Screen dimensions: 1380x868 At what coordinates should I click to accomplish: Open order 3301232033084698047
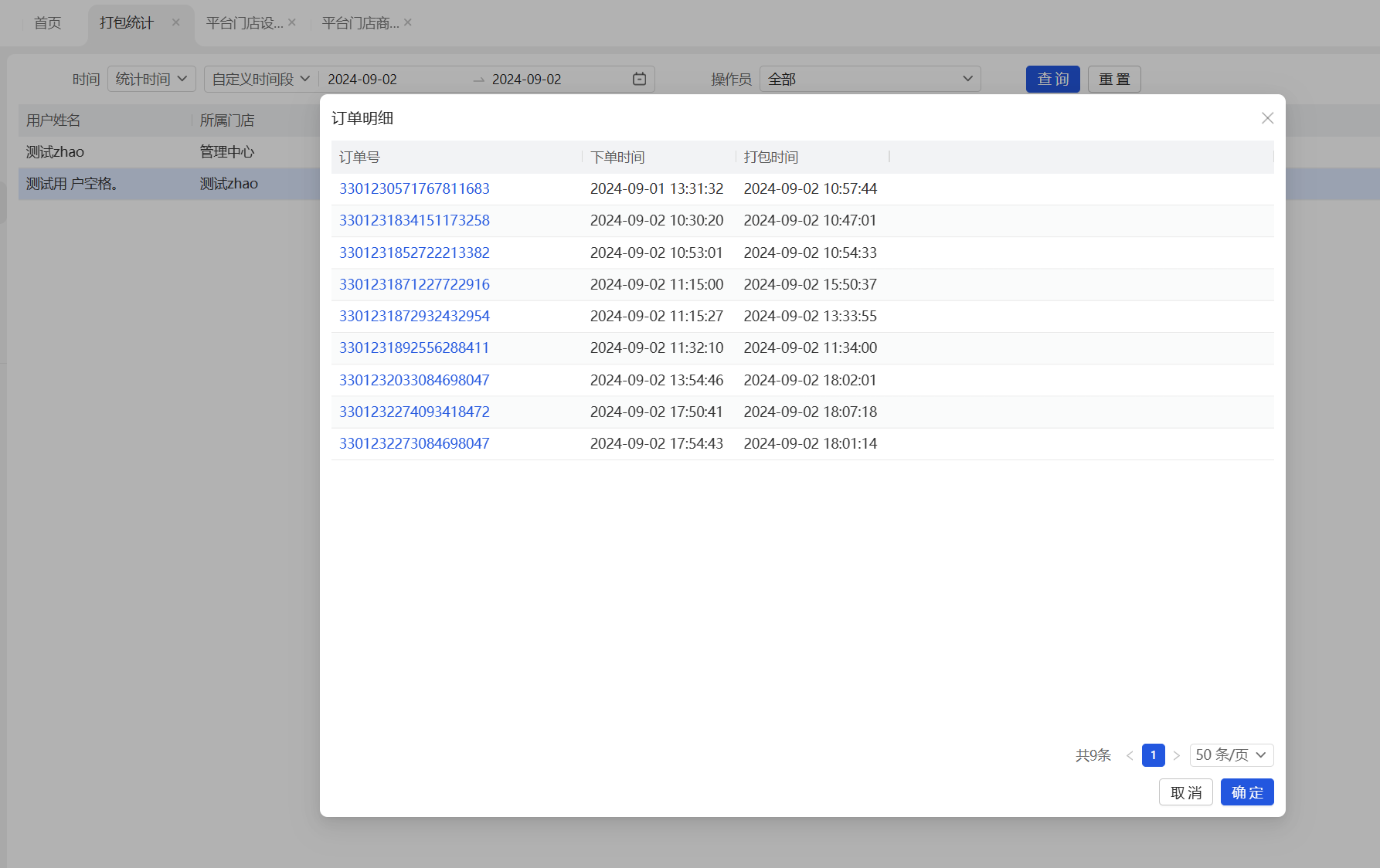point(415,380)
